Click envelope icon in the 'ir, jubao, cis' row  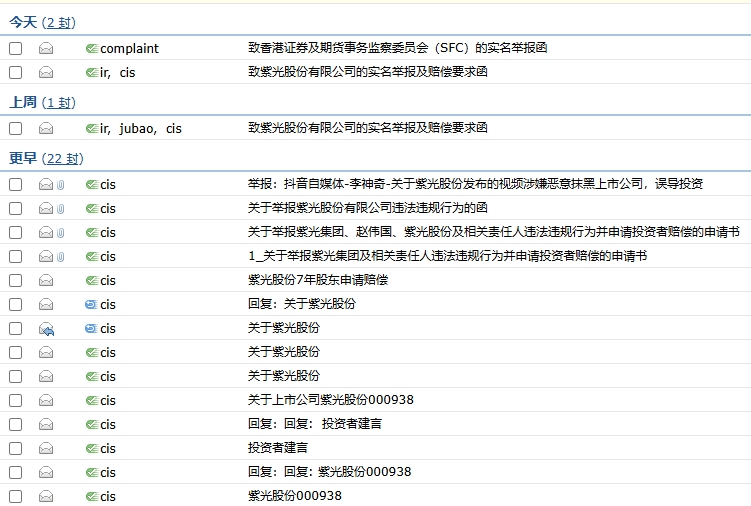click(x=46, y=128)
